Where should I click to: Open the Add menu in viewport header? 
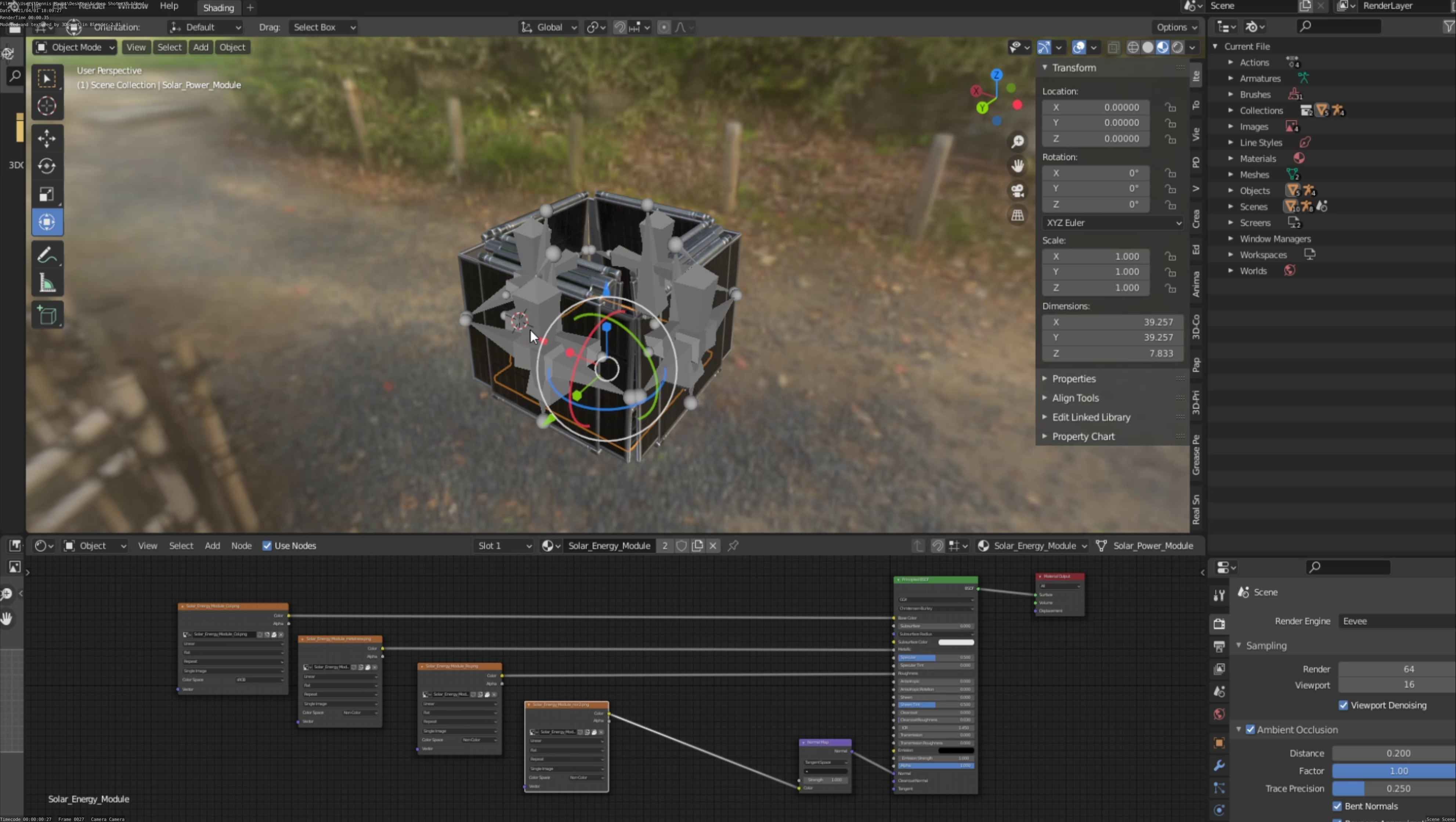[200, 47]
